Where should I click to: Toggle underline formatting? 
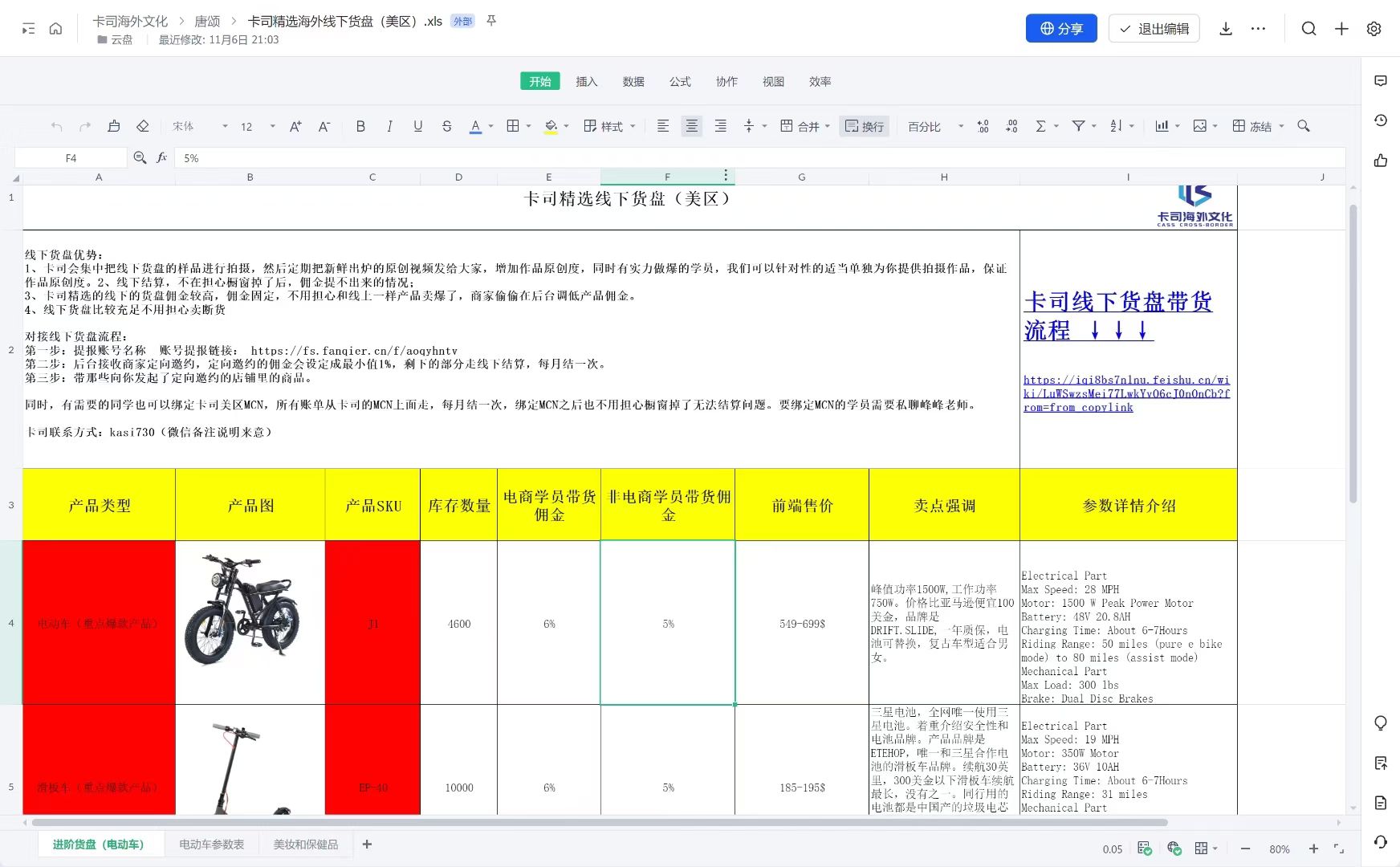pyautogui.click(x=418, y=126)
